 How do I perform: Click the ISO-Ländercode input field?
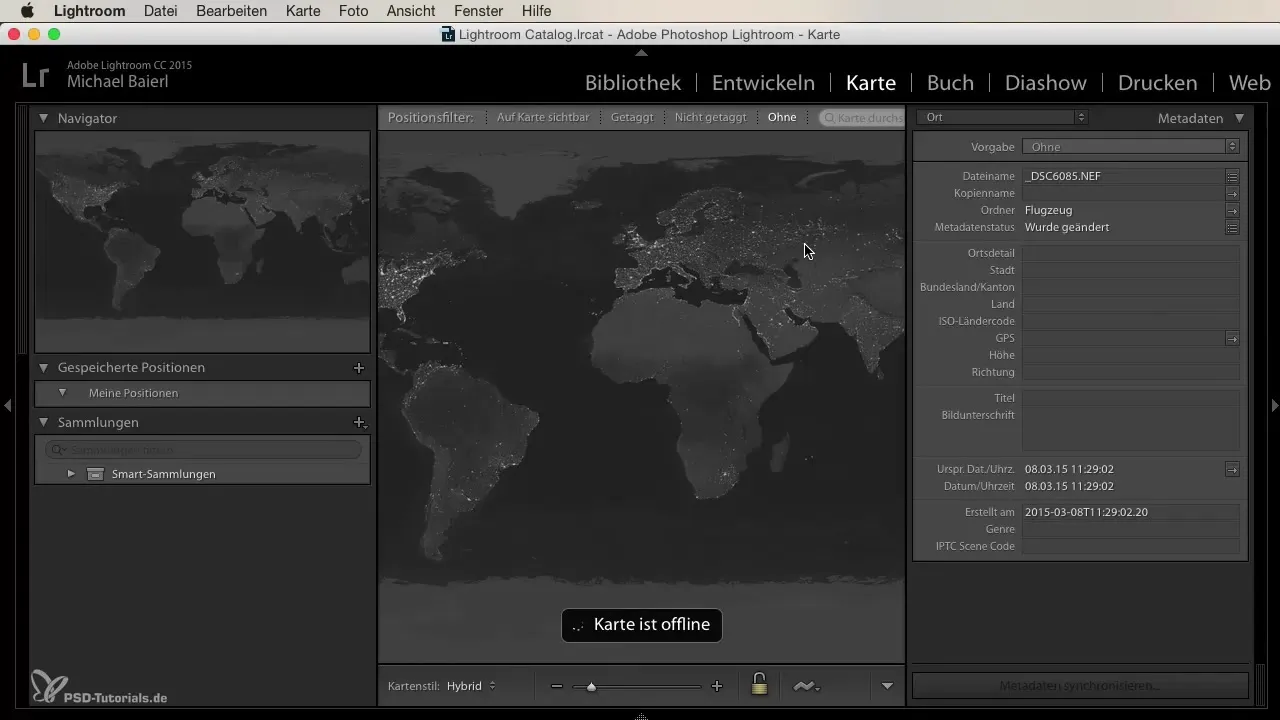[x=1131, y=321]
